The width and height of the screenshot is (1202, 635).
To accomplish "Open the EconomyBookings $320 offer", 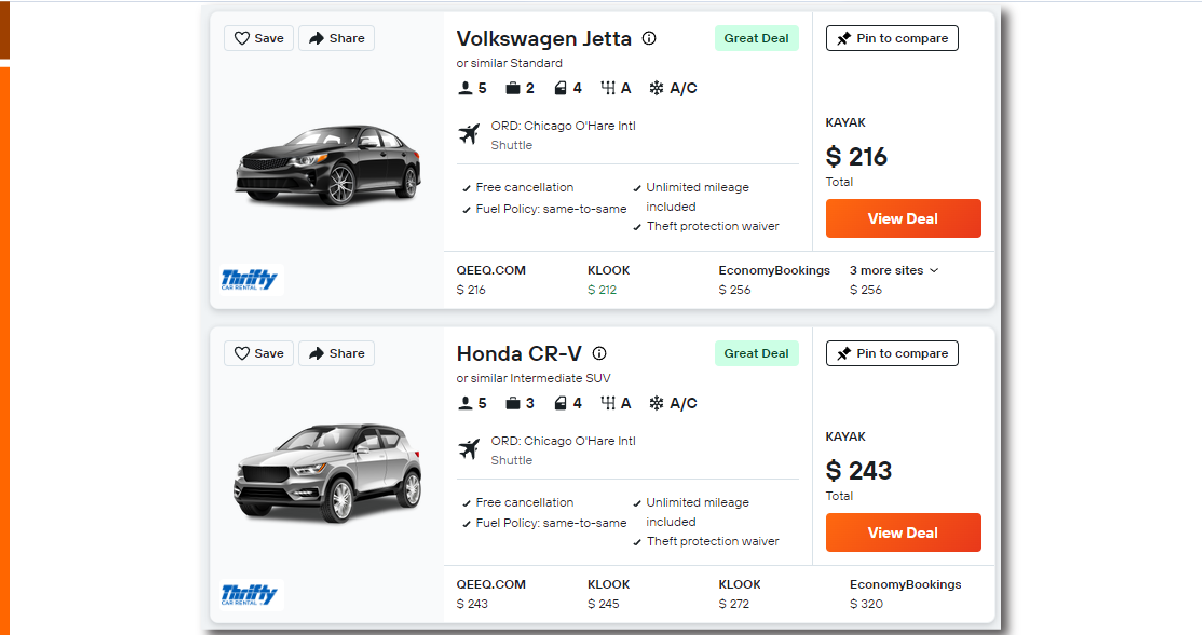I will click(x=905, y=594).
